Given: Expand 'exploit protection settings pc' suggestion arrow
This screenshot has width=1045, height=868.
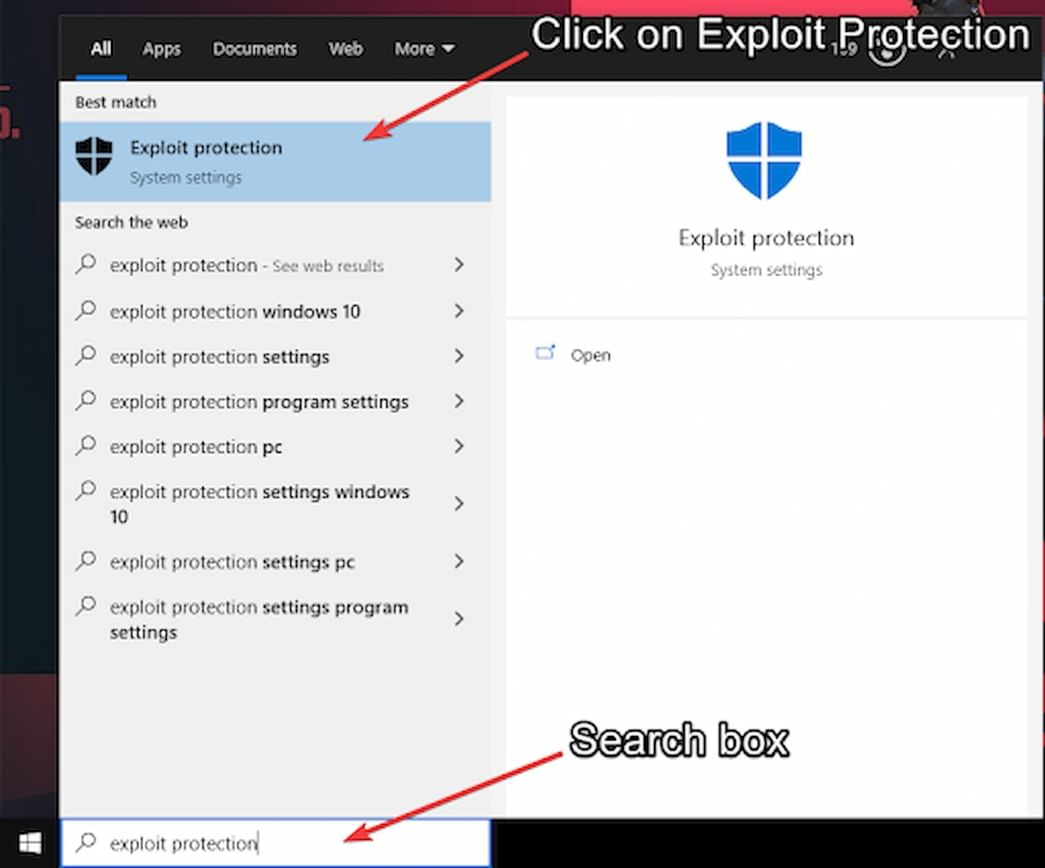Looking at the screenshot, I should pyautogui.click(x=458, y=562).
